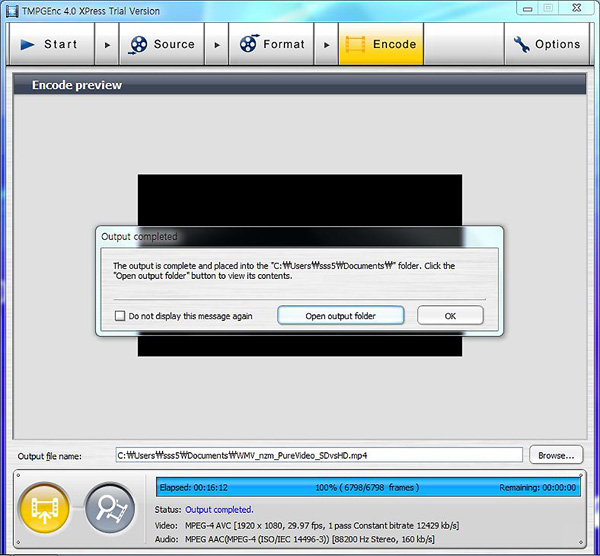Click the arrow between Format and Encode

(326, 45)
